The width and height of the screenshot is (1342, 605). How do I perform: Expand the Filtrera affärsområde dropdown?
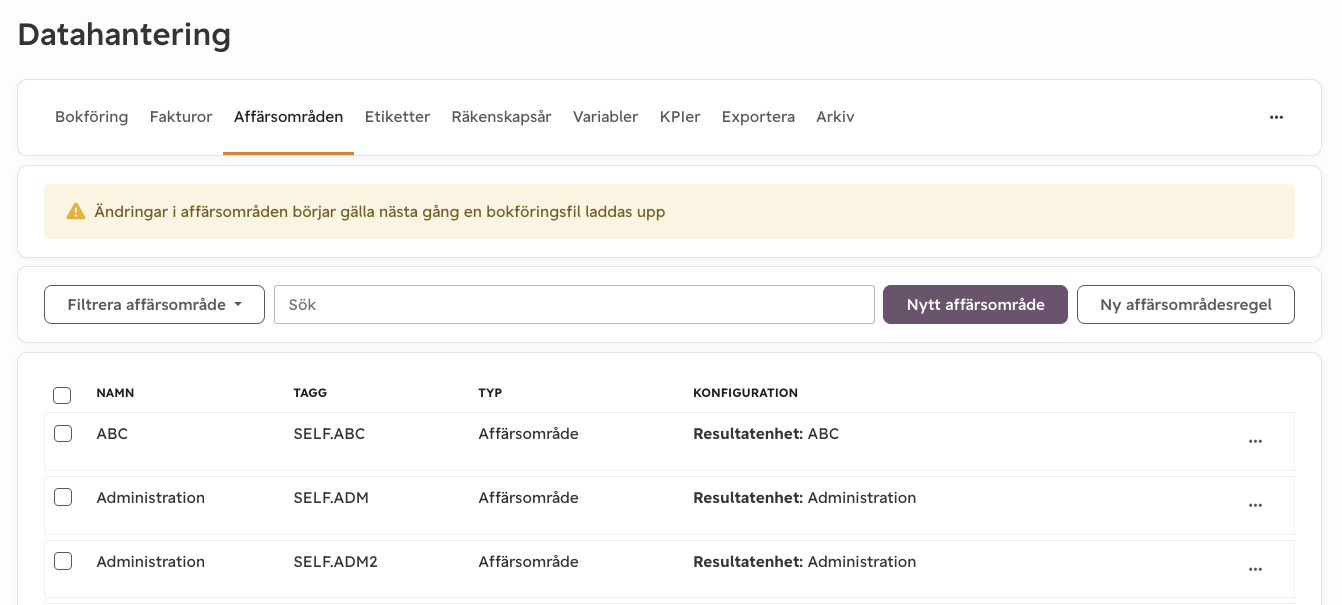[154, 305]
